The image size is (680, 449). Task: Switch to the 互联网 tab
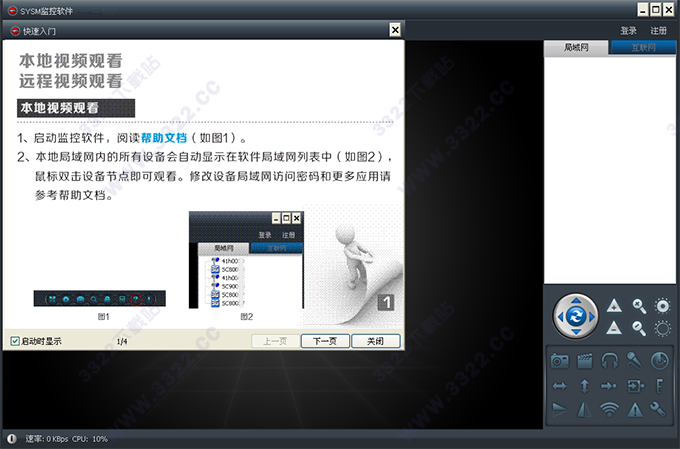pos(643,48)
